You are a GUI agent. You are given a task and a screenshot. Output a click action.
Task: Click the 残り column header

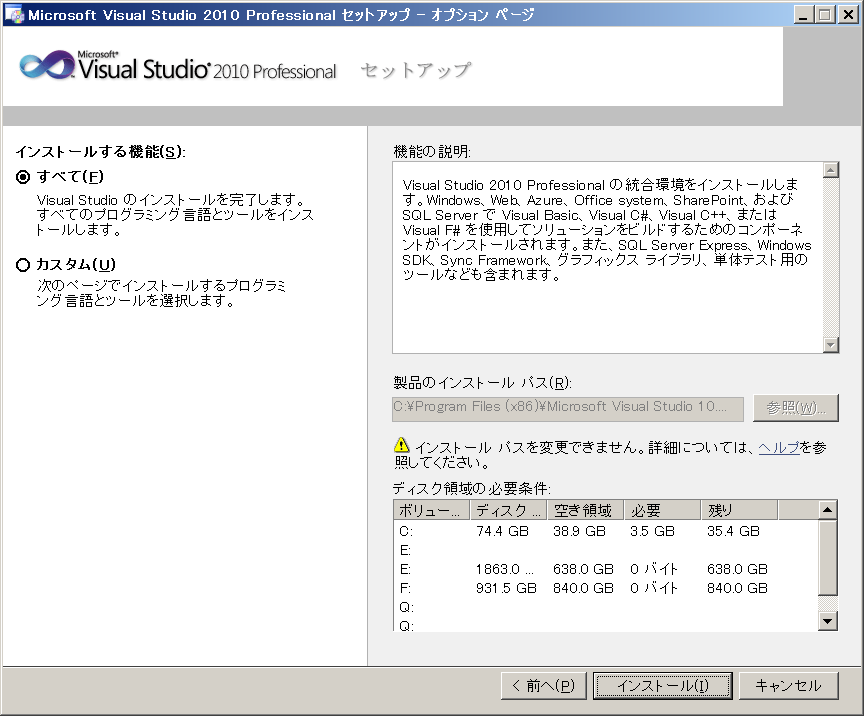click(738, 510)
